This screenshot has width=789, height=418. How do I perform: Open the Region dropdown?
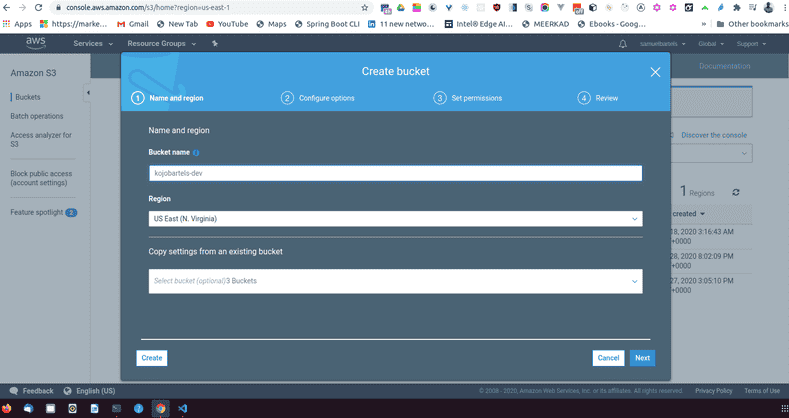(396, 219)
